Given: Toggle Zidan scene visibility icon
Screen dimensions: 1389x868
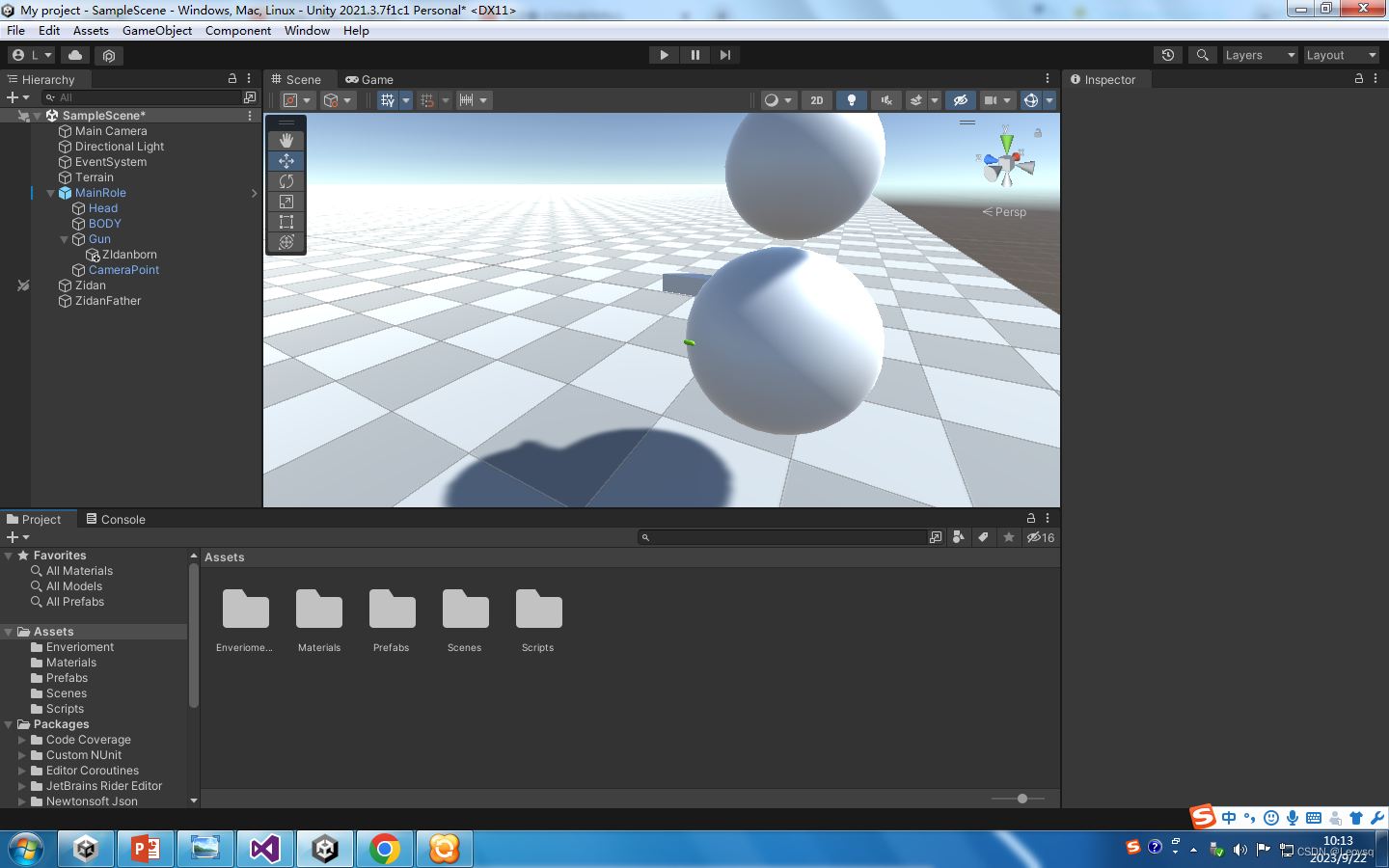Looking at the screenshot, I should [23, 285].
